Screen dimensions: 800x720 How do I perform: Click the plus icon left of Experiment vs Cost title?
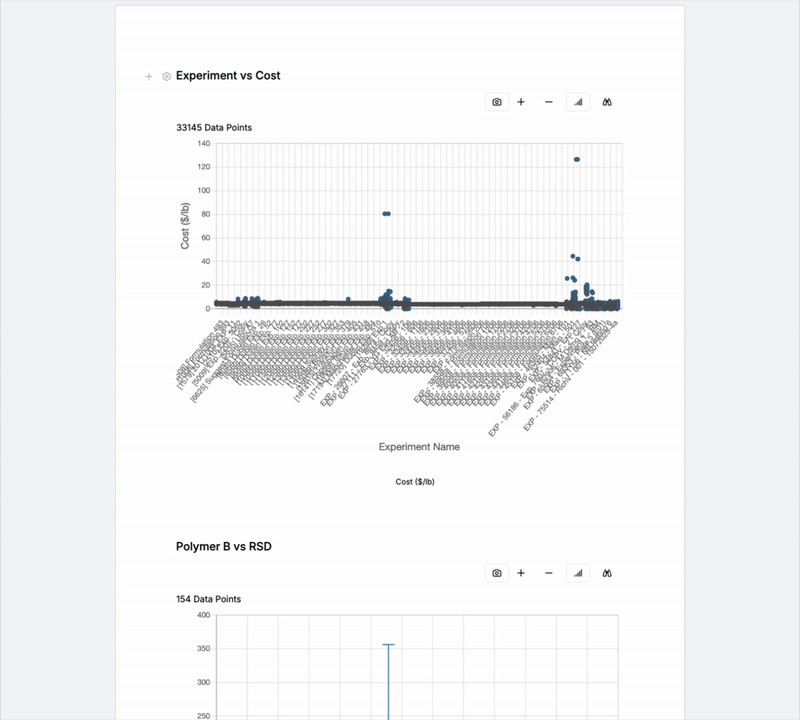coord(149,76)
